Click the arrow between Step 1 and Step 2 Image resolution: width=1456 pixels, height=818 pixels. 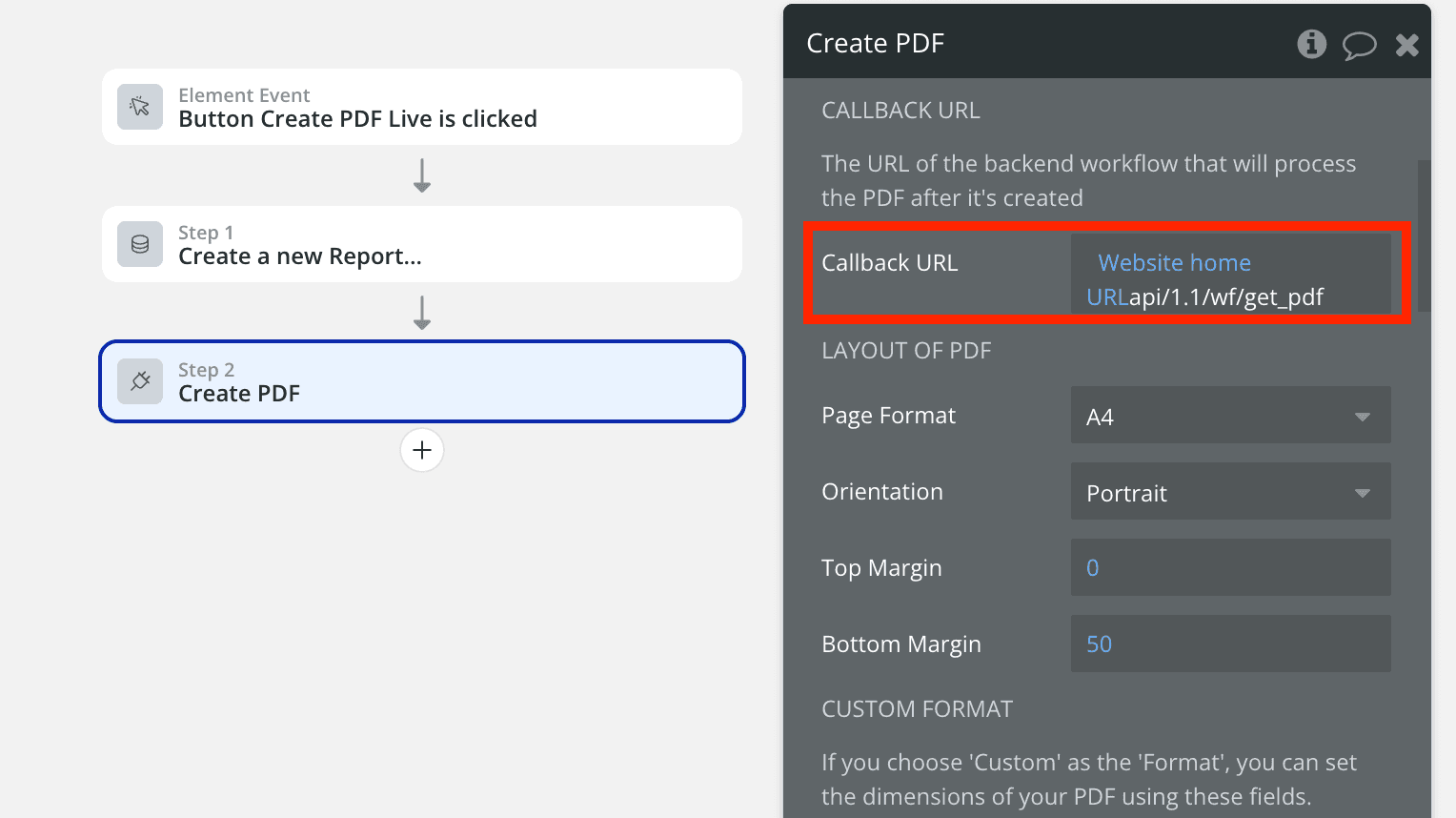pos(422,313)
